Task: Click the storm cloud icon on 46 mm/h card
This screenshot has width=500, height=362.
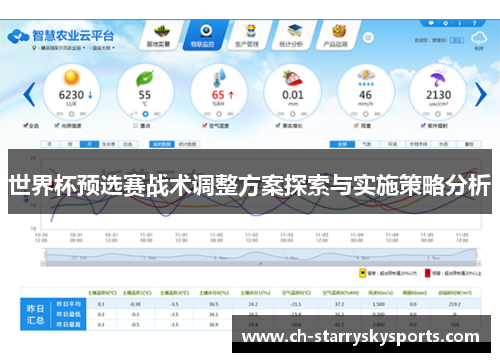Action: click(x=366, y=78)
